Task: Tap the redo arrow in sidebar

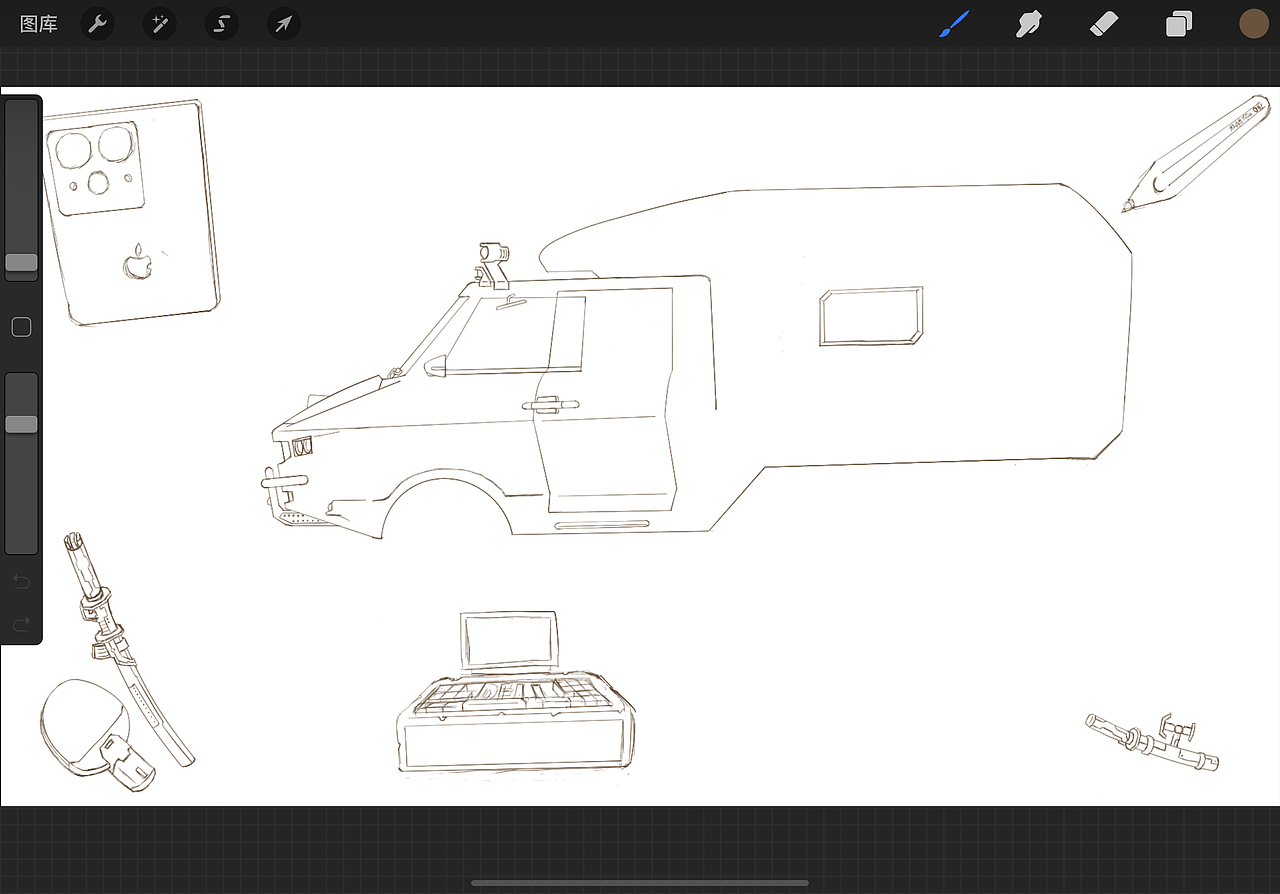Action: coord(21,625)
